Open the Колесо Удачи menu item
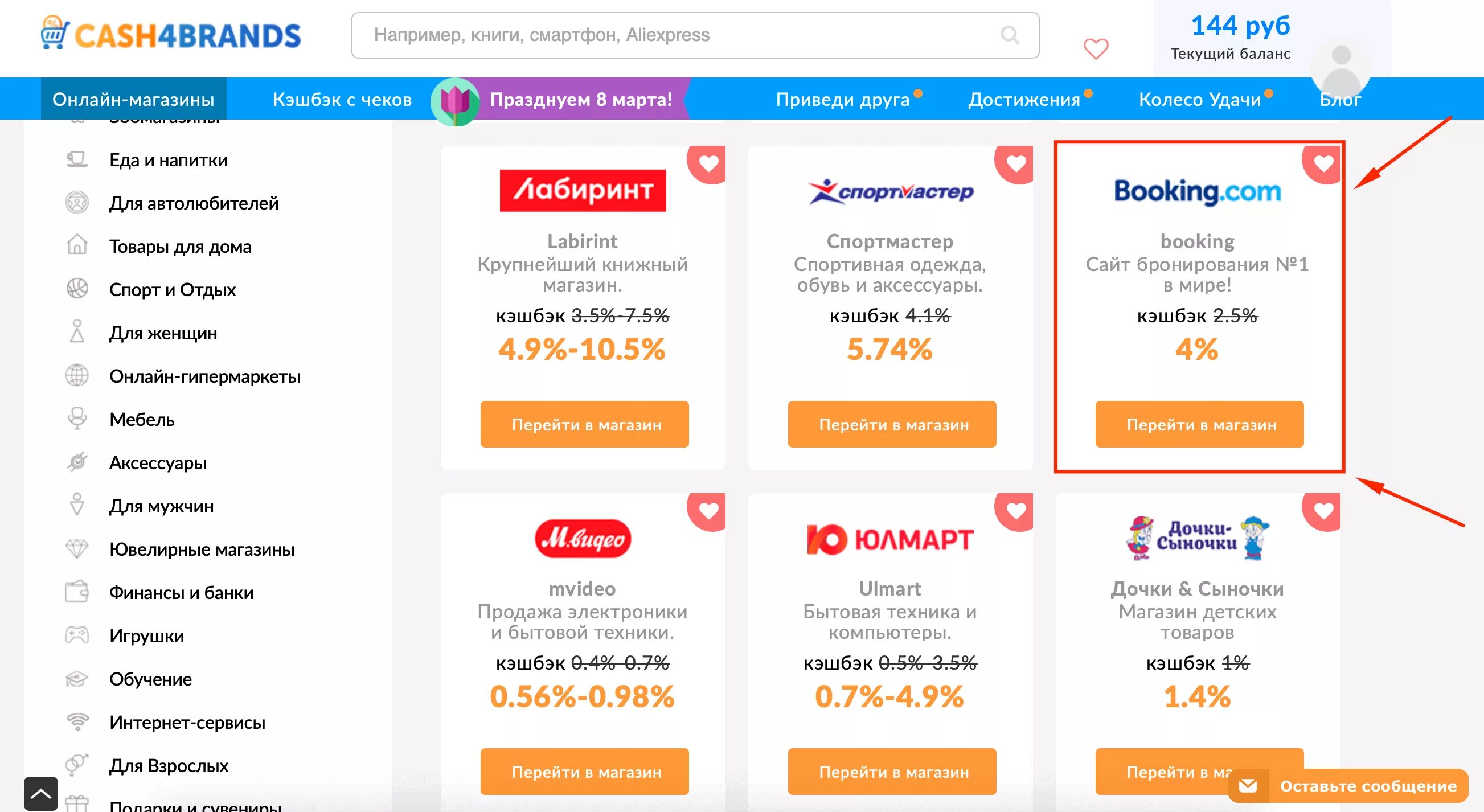The image size is (1484, 812). (x=1199, y=99)
